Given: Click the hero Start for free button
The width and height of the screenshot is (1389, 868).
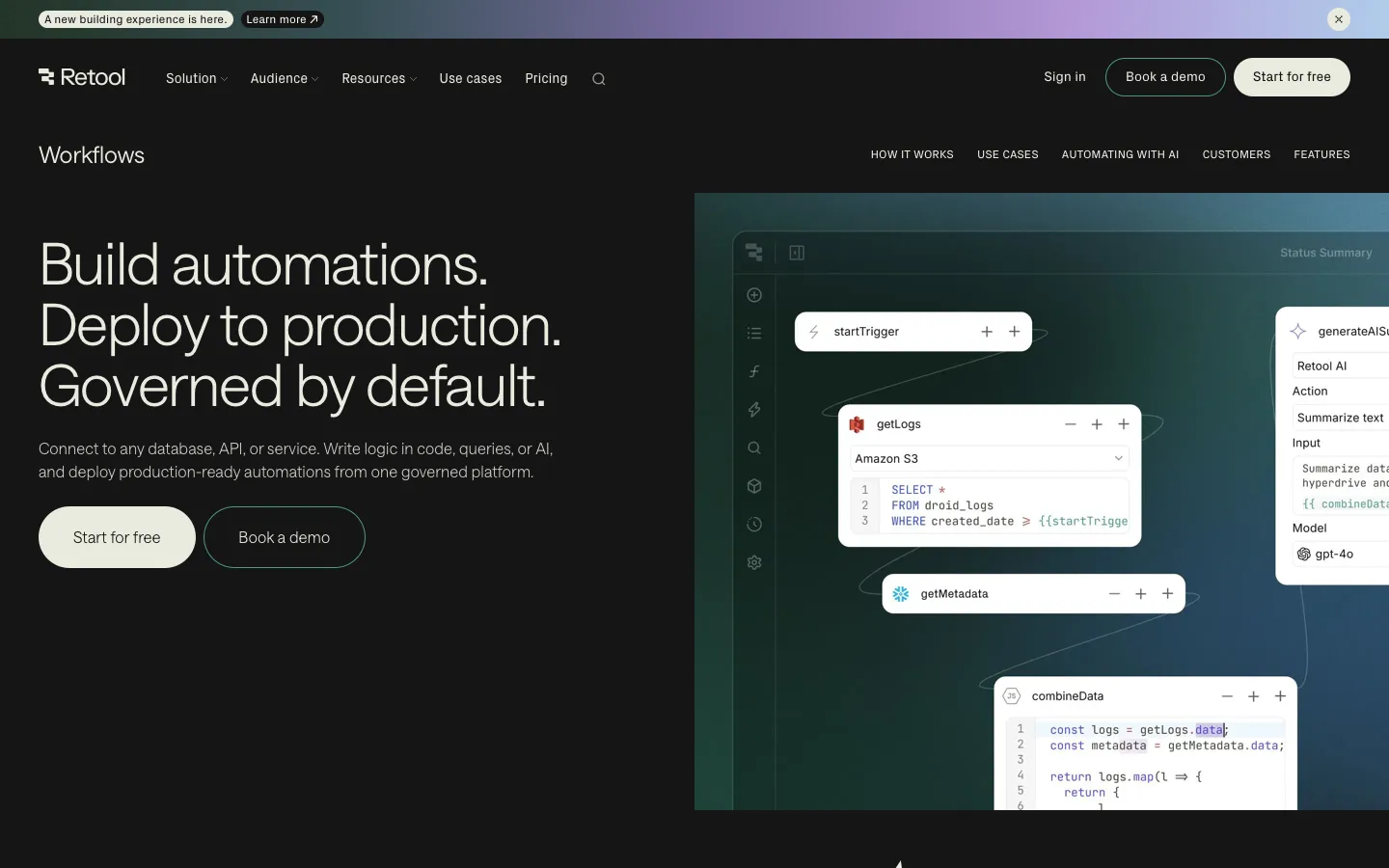Looking at the screenshot, I should pos(117,537).
